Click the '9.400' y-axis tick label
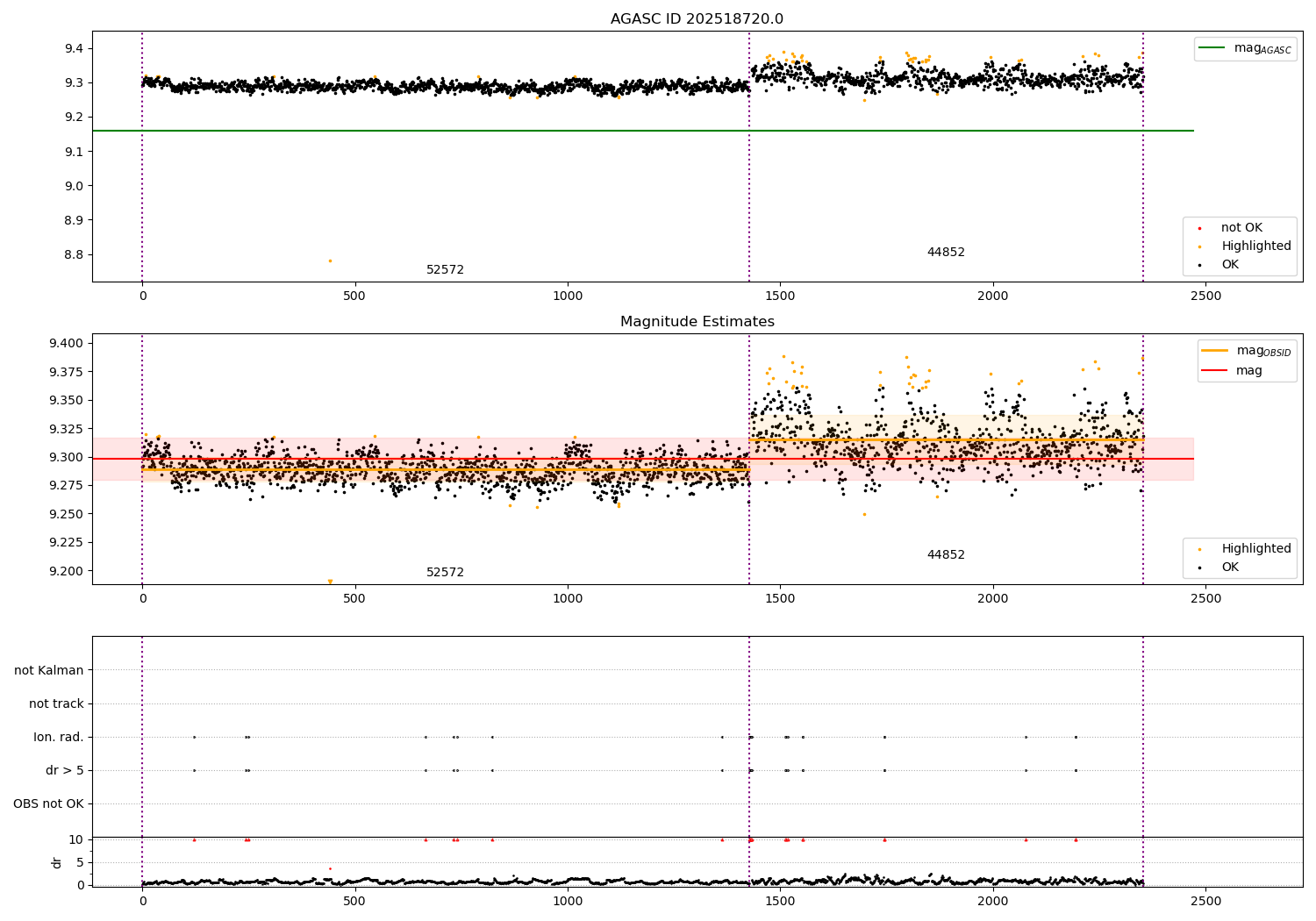Viewport: 1316px width, 921px height. [66, 344]
